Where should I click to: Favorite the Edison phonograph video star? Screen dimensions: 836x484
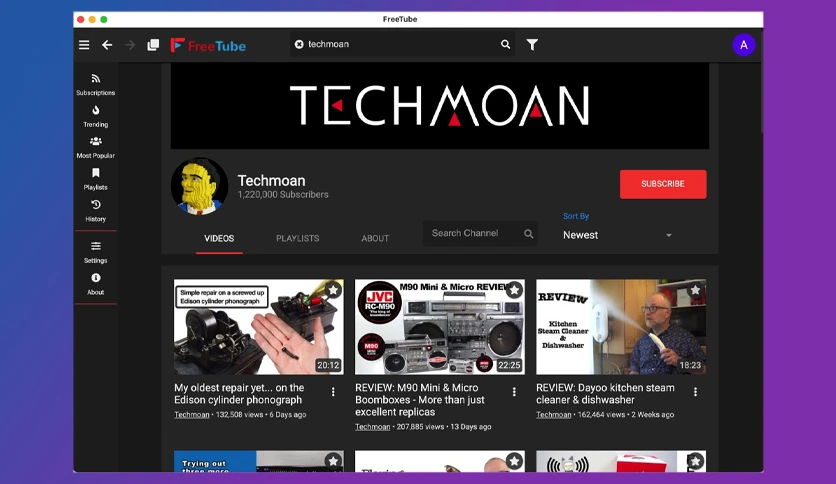(x=333, y=290)
